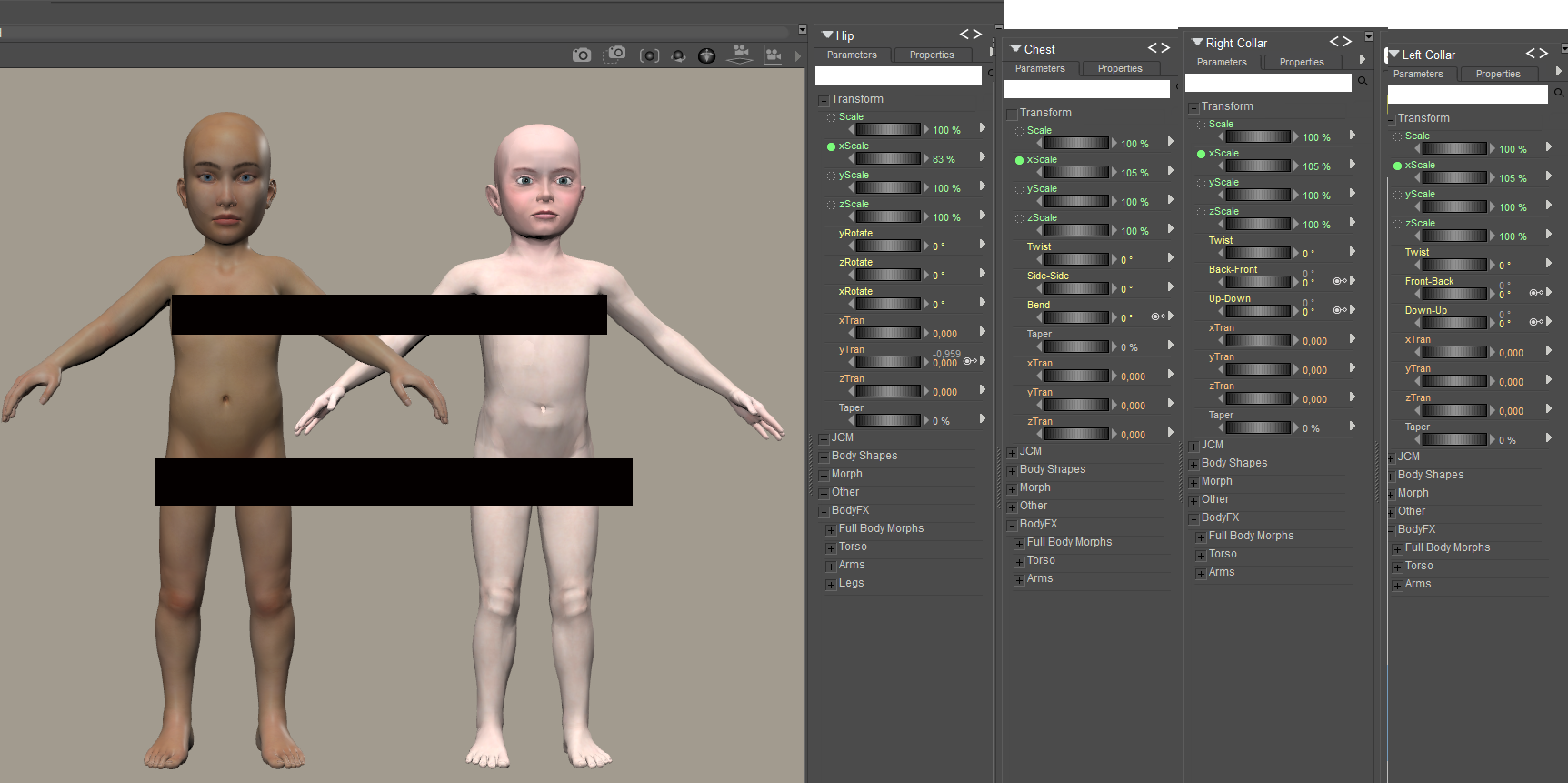Open the Hip actor dropdown triangle
This screenshot has width=1568, height=783.
827,35
